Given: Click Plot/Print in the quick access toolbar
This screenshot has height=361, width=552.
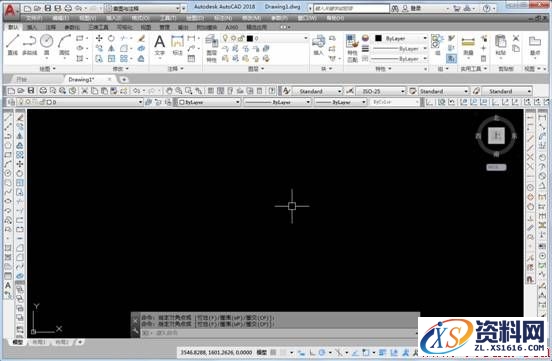Looking at the screenshot, I should [68, 8].
